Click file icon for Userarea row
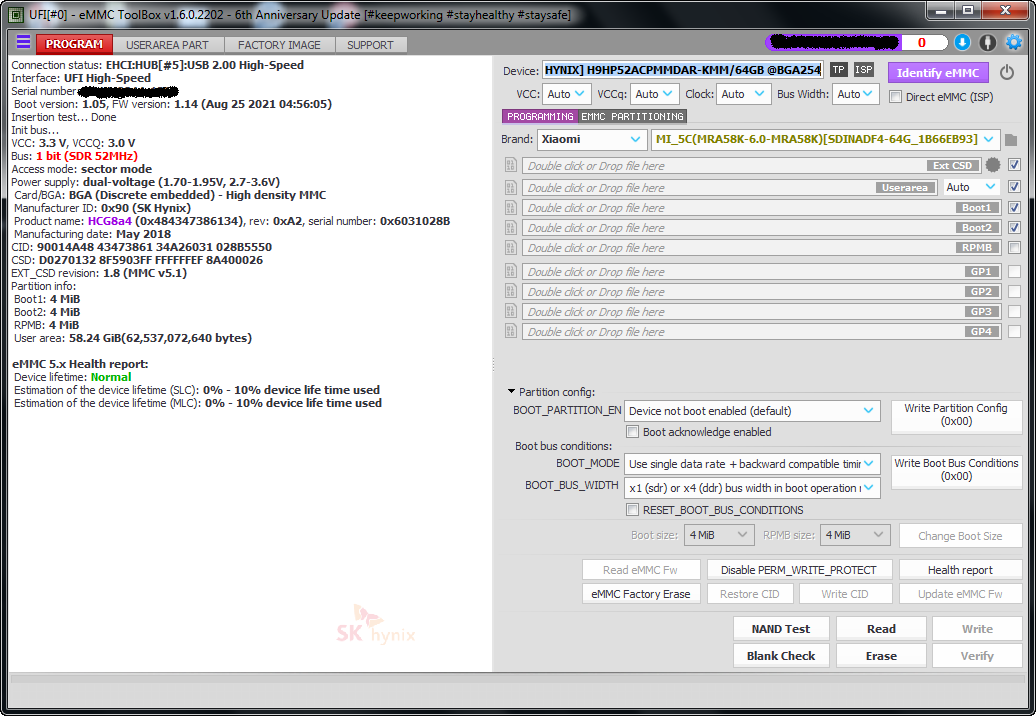The width and height of the screenshot is (1036, 716). 511,188
